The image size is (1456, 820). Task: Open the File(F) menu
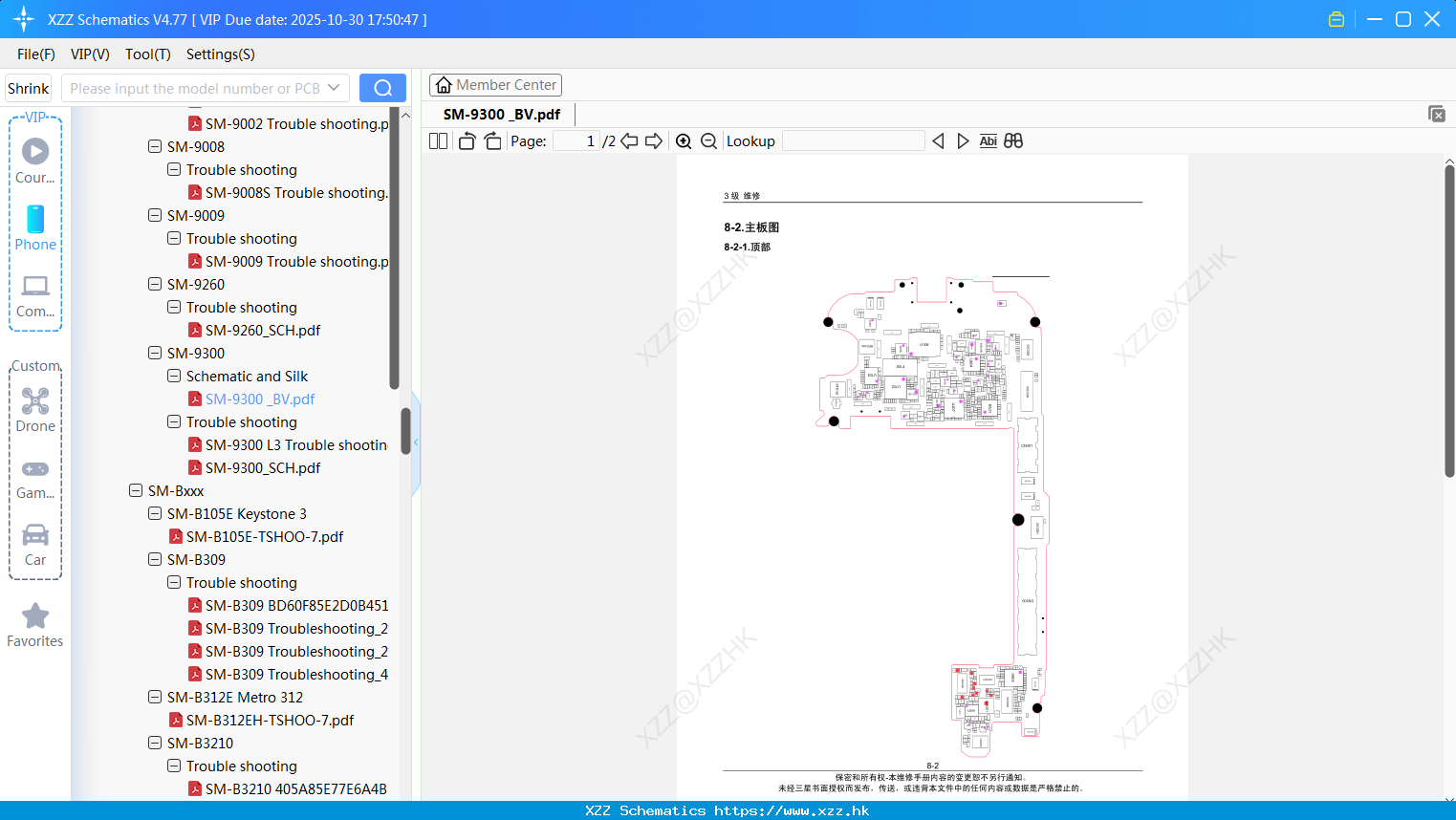[36, 54]
